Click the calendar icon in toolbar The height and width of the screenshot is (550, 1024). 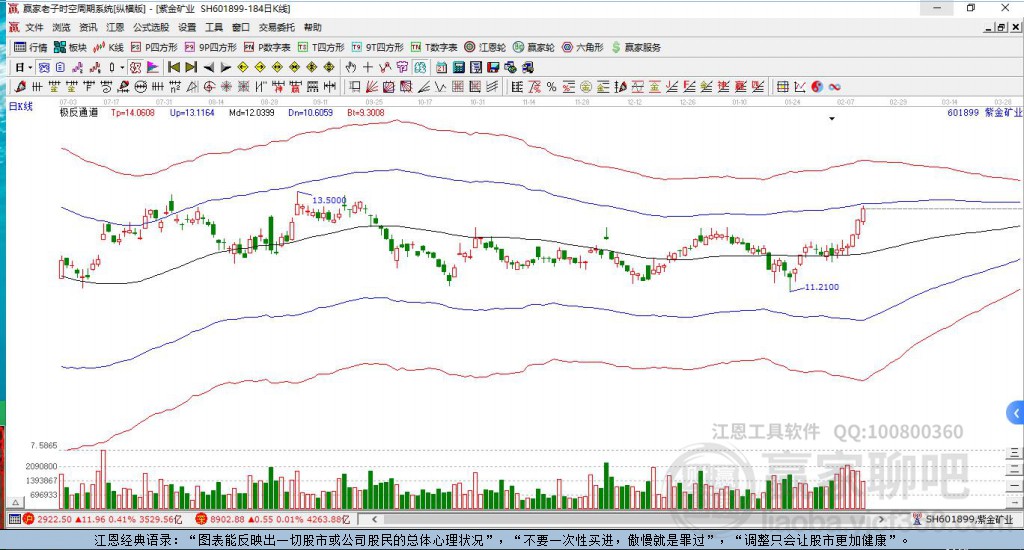click(441, 67)
